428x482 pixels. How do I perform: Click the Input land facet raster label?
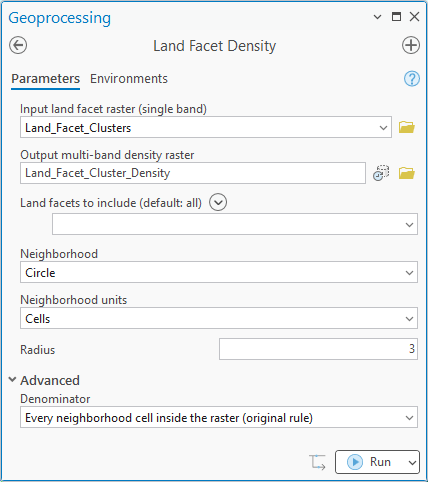(x=113, y=109)
